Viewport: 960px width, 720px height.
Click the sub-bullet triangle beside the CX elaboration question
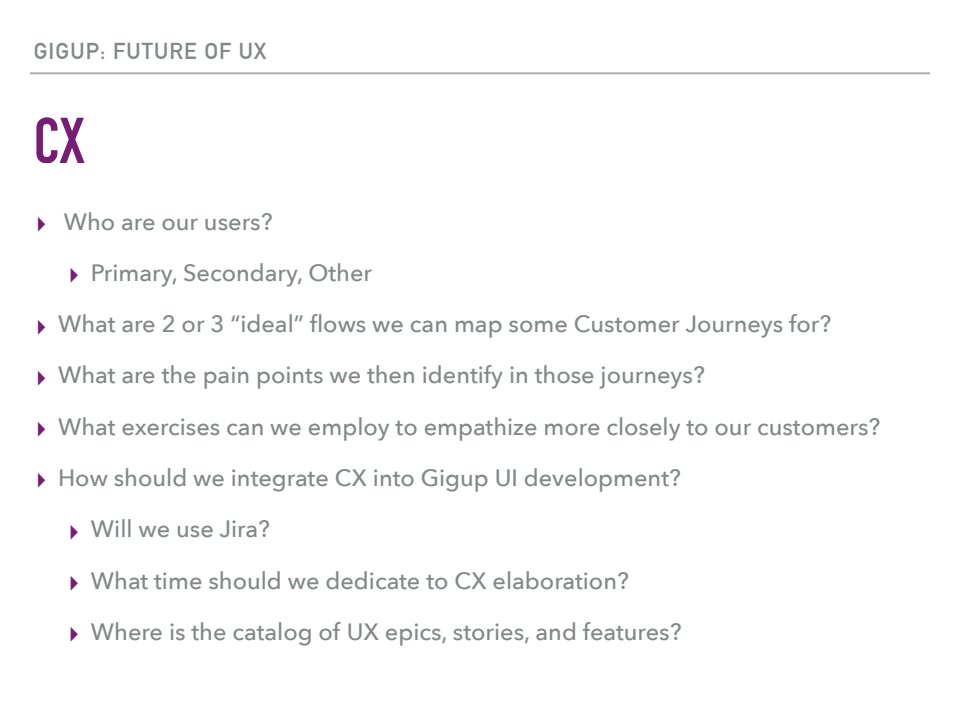[74, 582]
